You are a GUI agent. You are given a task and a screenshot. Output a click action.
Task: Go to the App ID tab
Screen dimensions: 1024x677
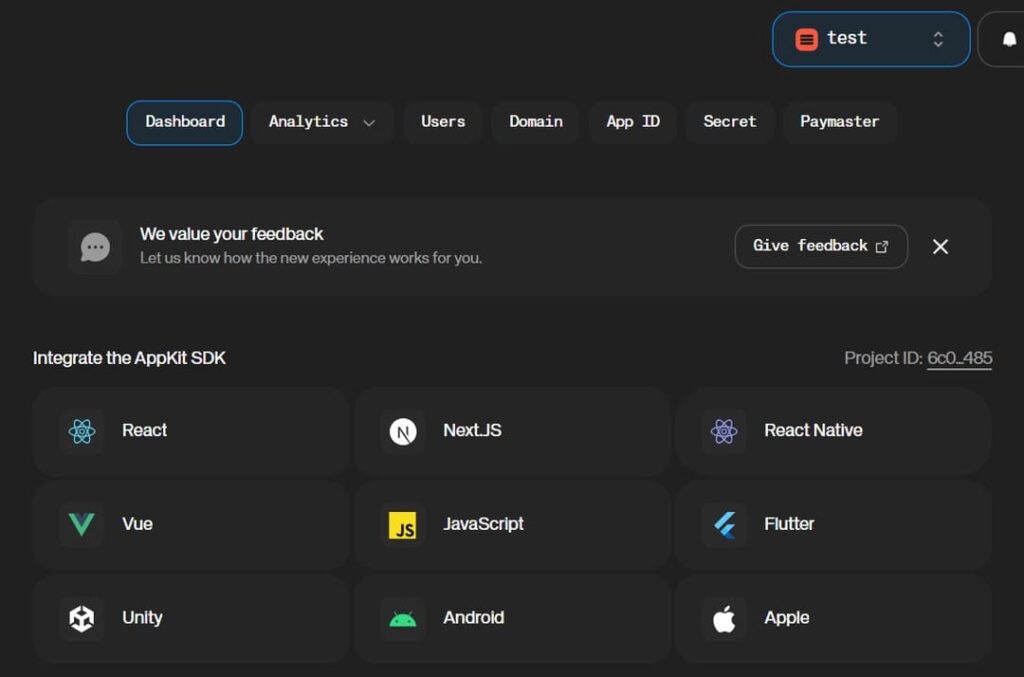632,122
